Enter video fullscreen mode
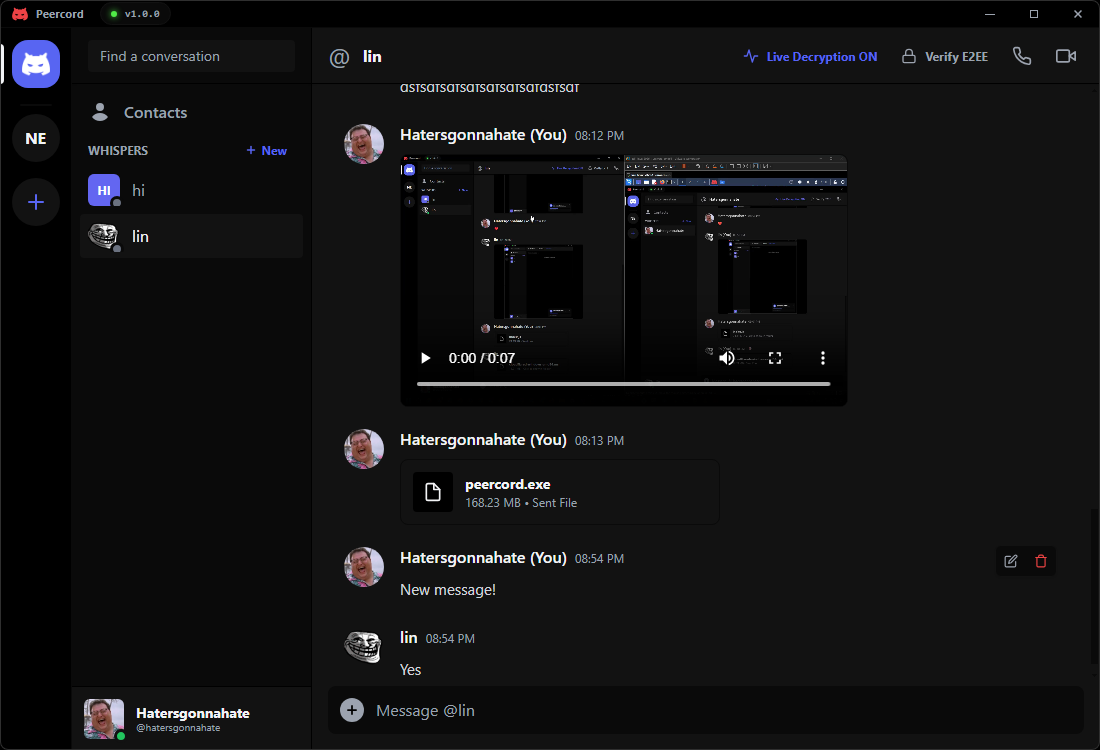 click(775, 359)
